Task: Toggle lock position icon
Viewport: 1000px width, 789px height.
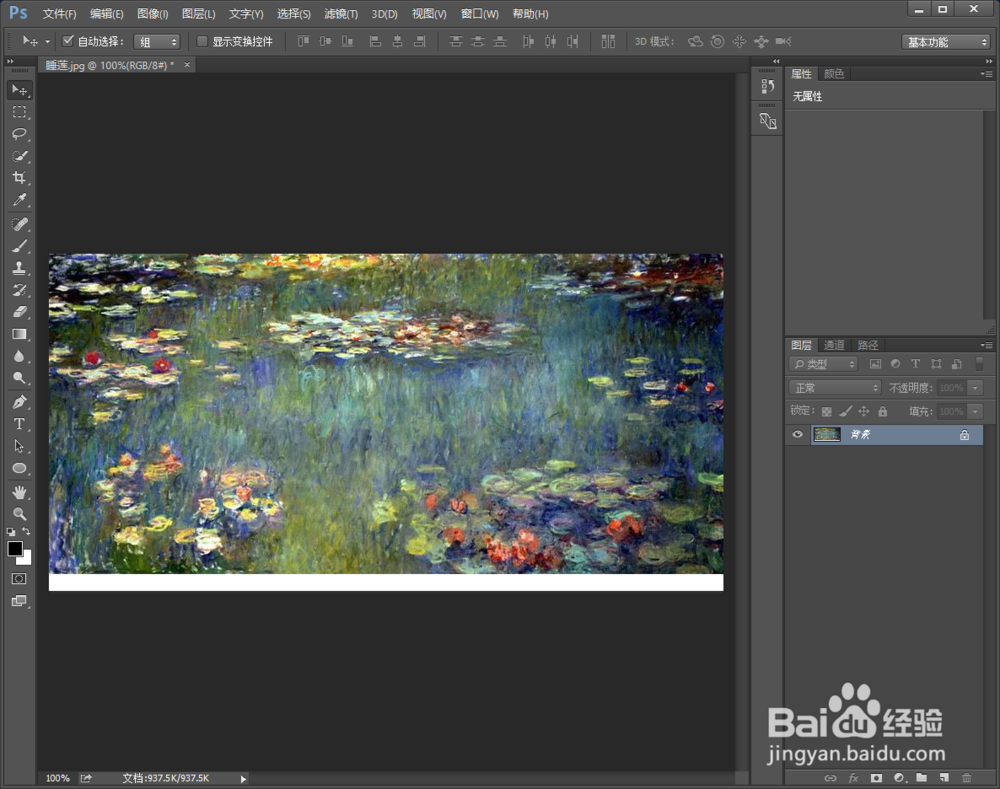Action: (864, 411)
